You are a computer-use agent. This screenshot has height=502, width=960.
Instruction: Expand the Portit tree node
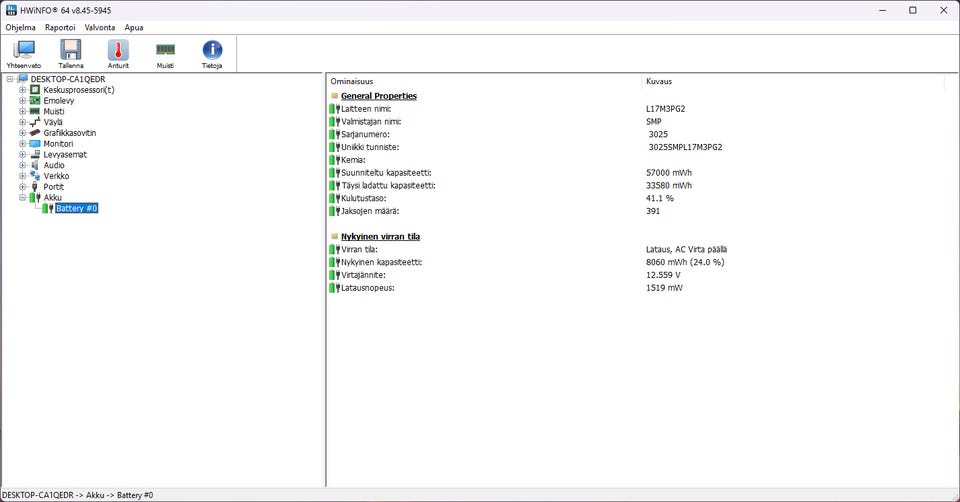pos(23,187)
